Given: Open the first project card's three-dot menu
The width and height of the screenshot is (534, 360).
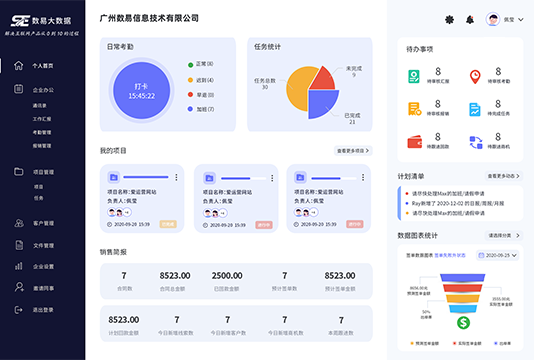Looking at the screenshot, I should pos(176,177).
